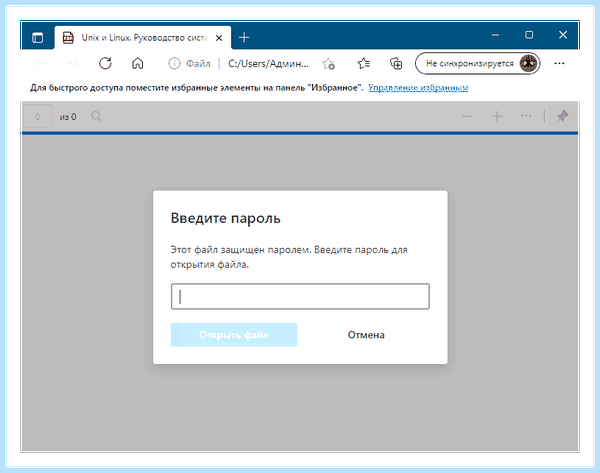The image size is (600, 473).
Task: Open PDF toolbar more options
Action: pyautogui.click(x=526, y=116)
